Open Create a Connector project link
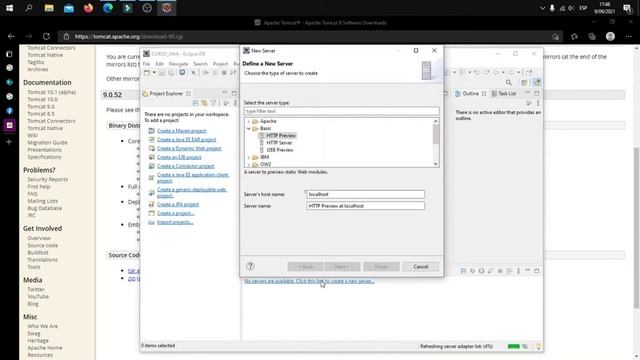This screenshot has width=640, height=360. (185, 166)
